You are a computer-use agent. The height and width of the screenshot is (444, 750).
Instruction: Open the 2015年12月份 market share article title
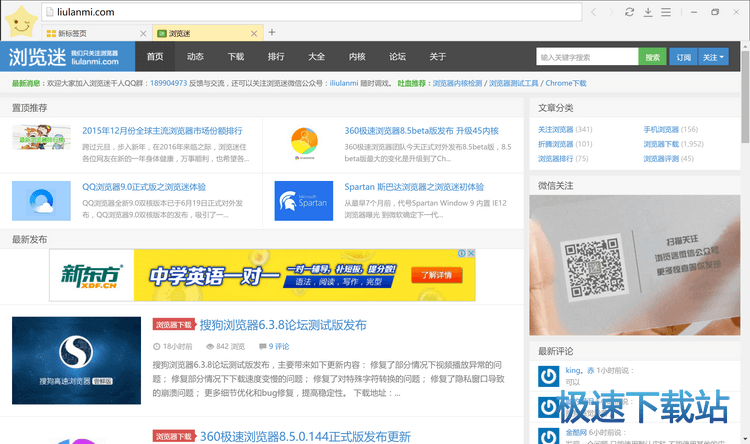point(162,131)
